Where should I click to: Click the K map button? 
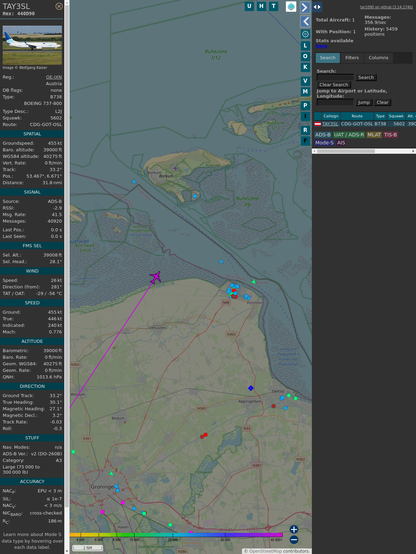coord(305,67)
